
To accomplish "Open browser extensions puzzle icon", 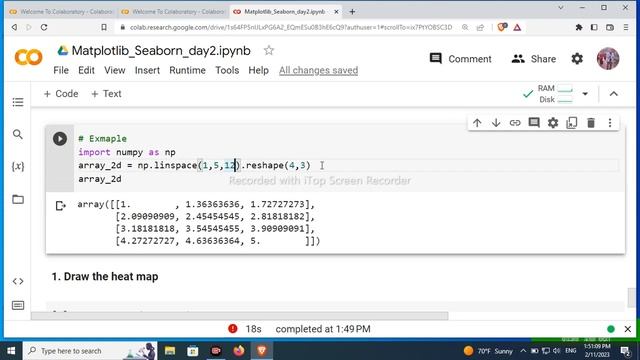I will coord(579,27).
